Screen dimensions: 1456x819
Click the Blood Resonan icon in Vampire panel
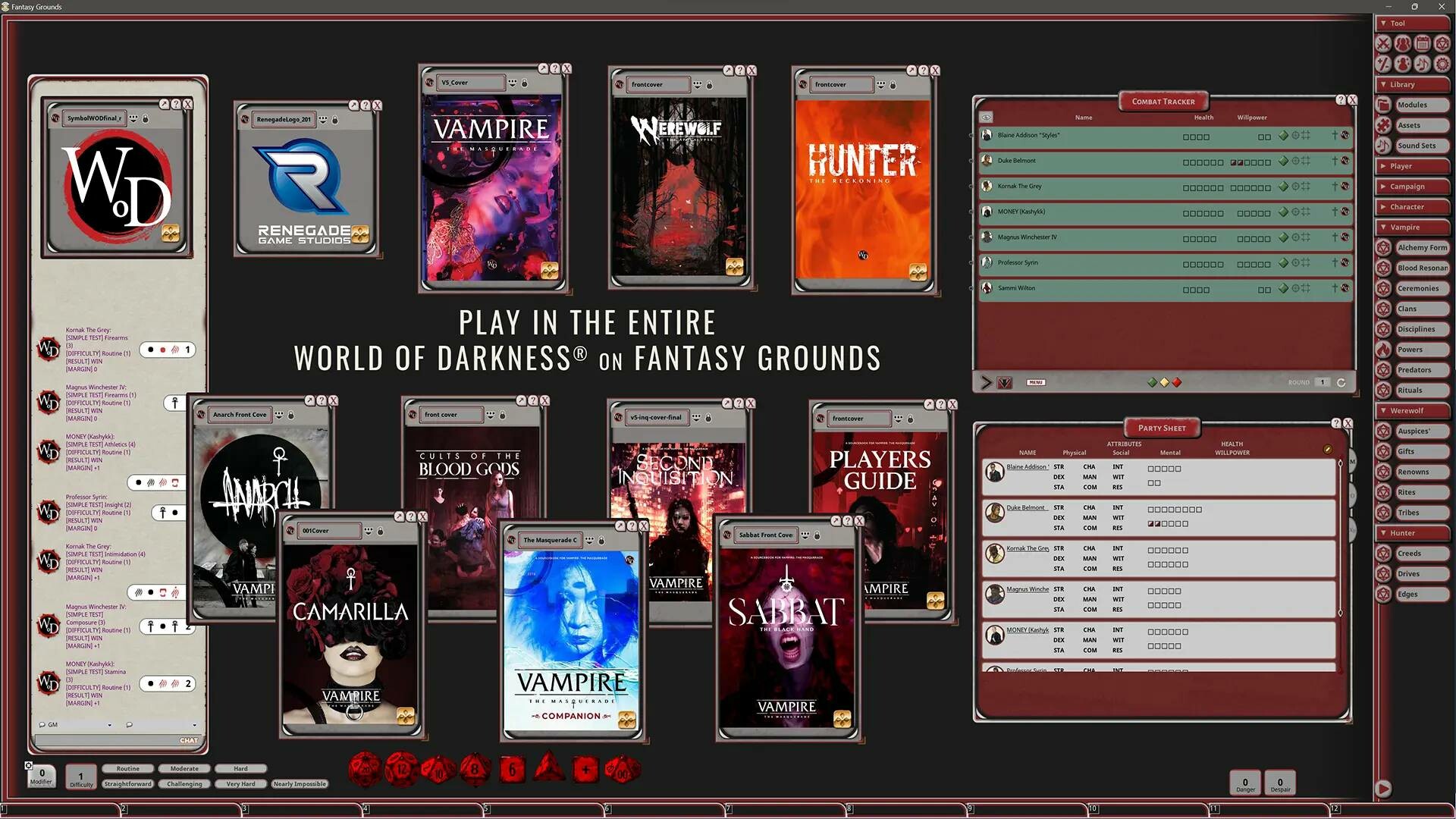(1384, 267)
